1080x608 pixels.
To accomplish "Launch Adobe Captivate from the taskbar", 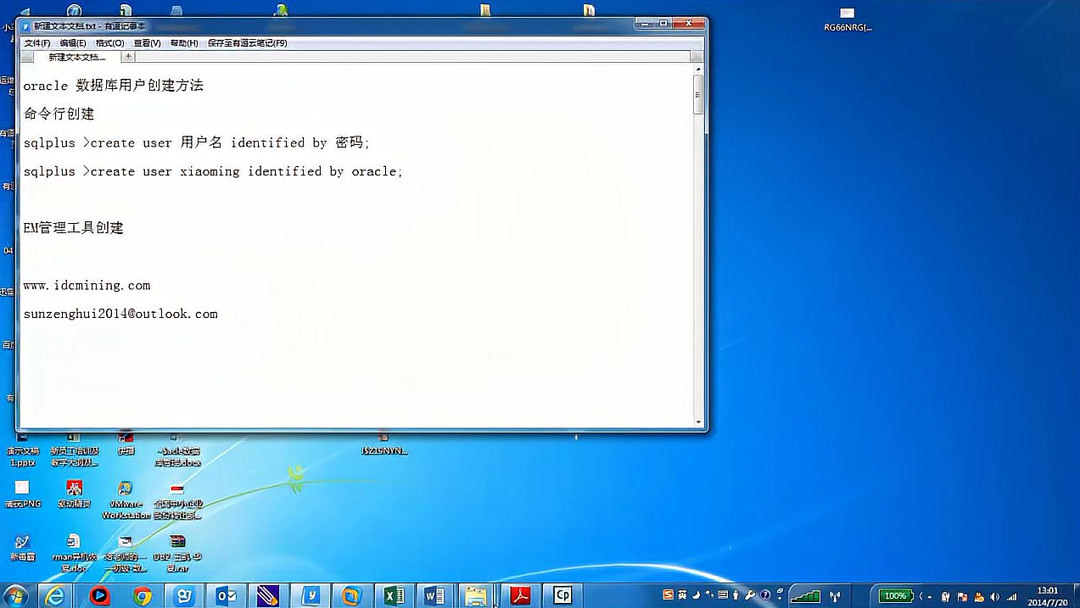I will pos(561,596).
